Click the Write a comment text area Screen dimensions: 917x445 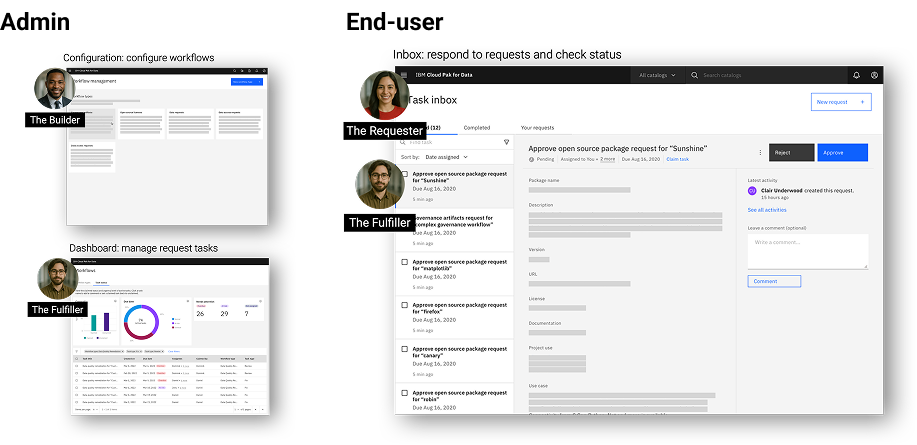[x=808, y=251]
